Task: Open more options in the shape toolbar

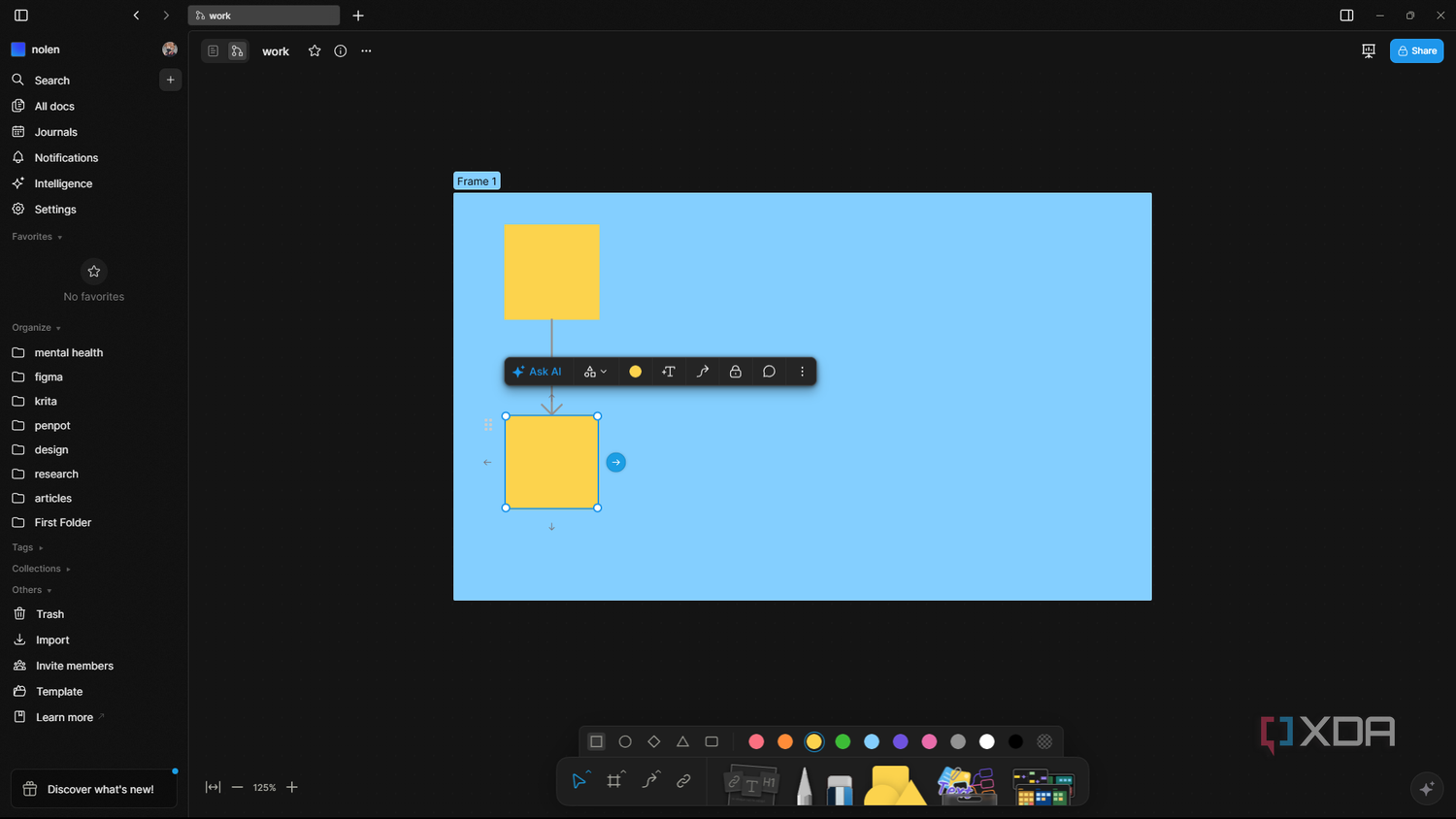Action: coord(802,372)
